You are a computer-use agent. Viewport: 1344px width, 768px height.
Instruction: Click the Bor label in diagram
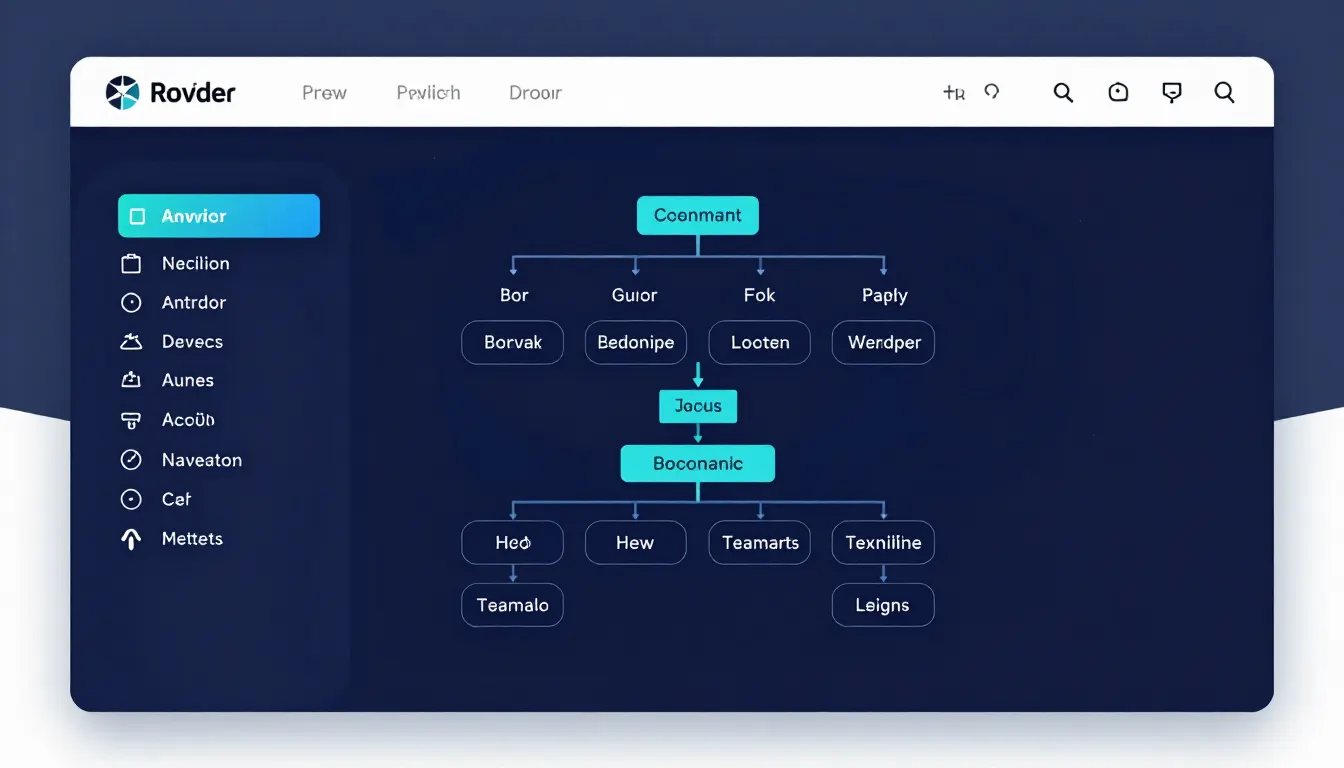514,295
